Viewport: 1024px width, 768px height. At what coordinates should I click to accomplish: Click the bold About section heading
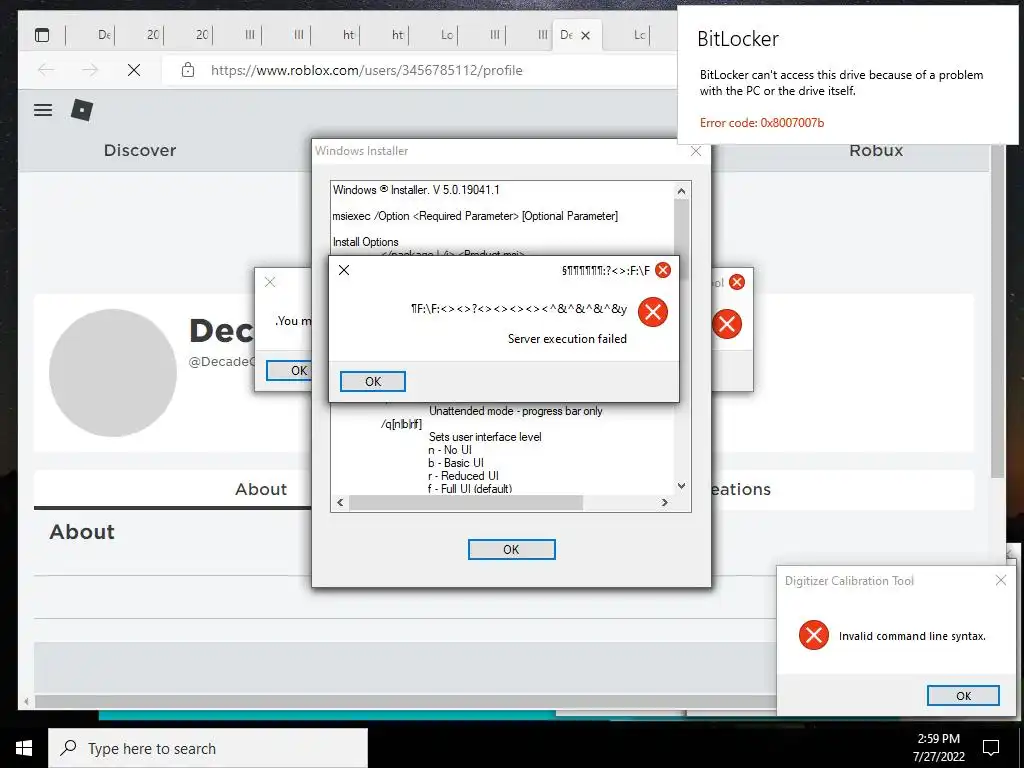(82, 532)
